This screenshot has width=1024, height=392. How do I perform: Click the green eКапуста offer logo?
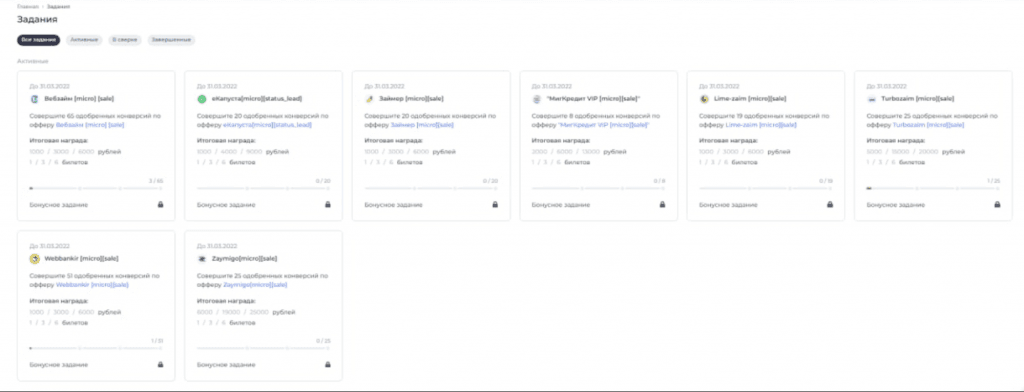coord(202,99)
